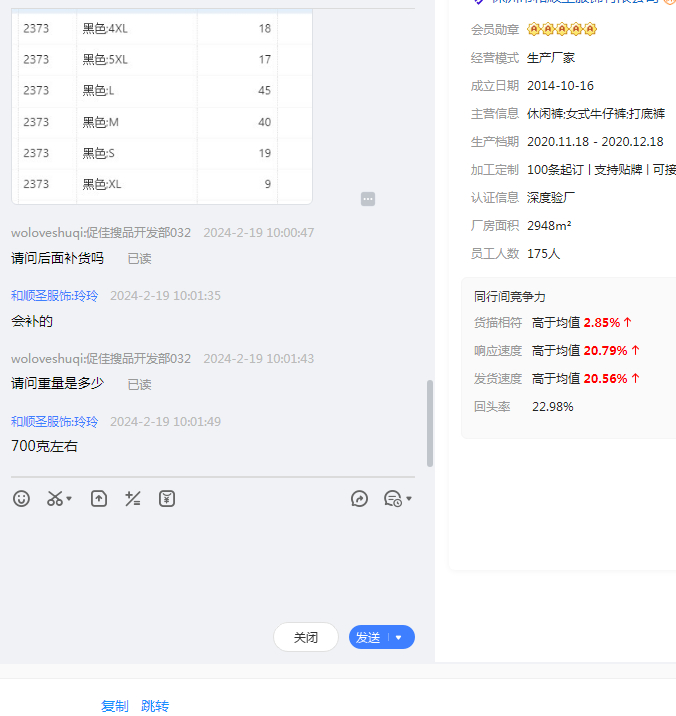This screenshot has height=716, width=676.
Task: Expand chat history dropdown arrow
Action: coord(409,499)
